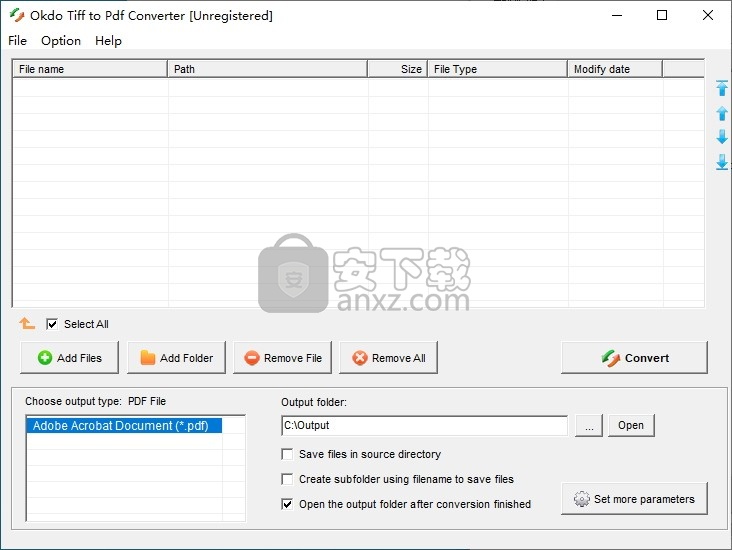The image size is (732, 550).
Task: Click the orange up-level arrow icon
Action: click(x=27, y=323)
